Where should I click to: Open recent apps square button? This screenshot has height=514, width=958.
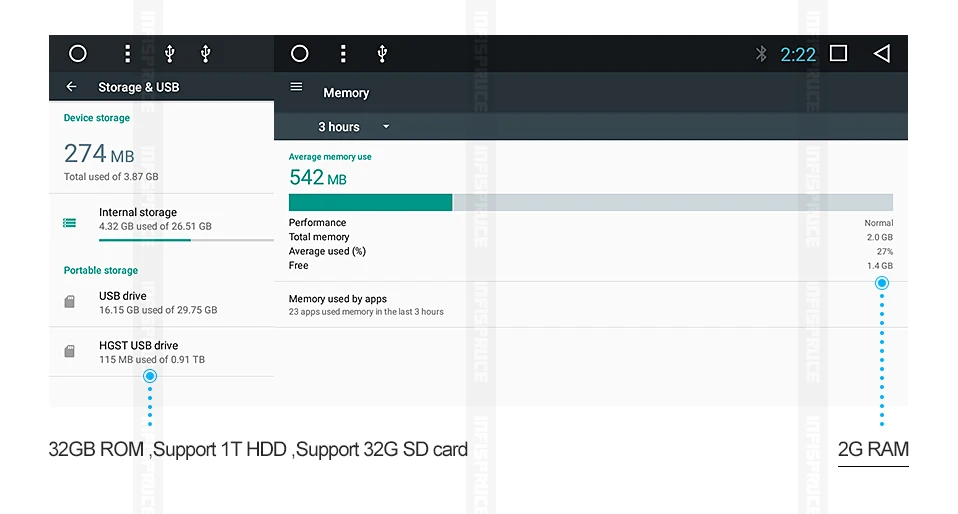tap(838, 53)
